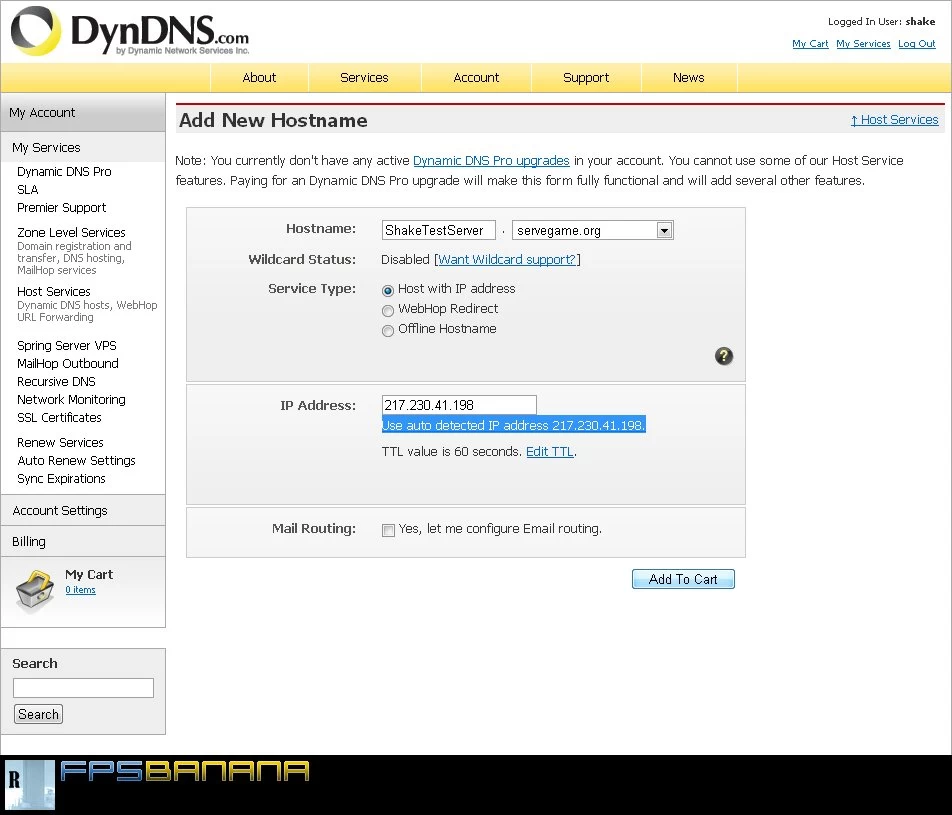The width and height of the screenshot is (952, 815).
Task: Choose Offline Hostname radio button
Action: [388, 330]
